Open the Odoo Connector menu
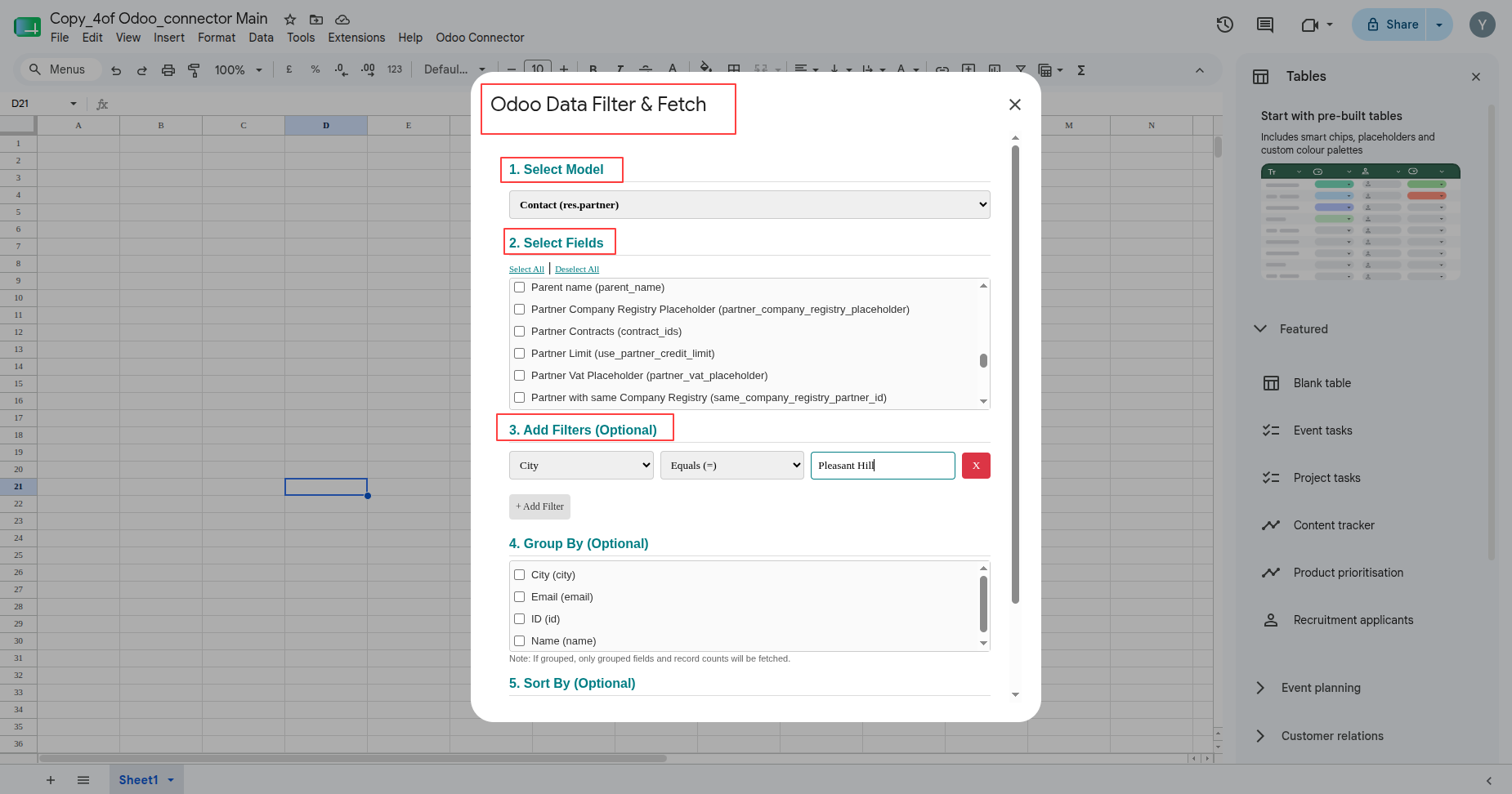The width and height of the screenshot is (1512, 794). (x=480, y=38)
